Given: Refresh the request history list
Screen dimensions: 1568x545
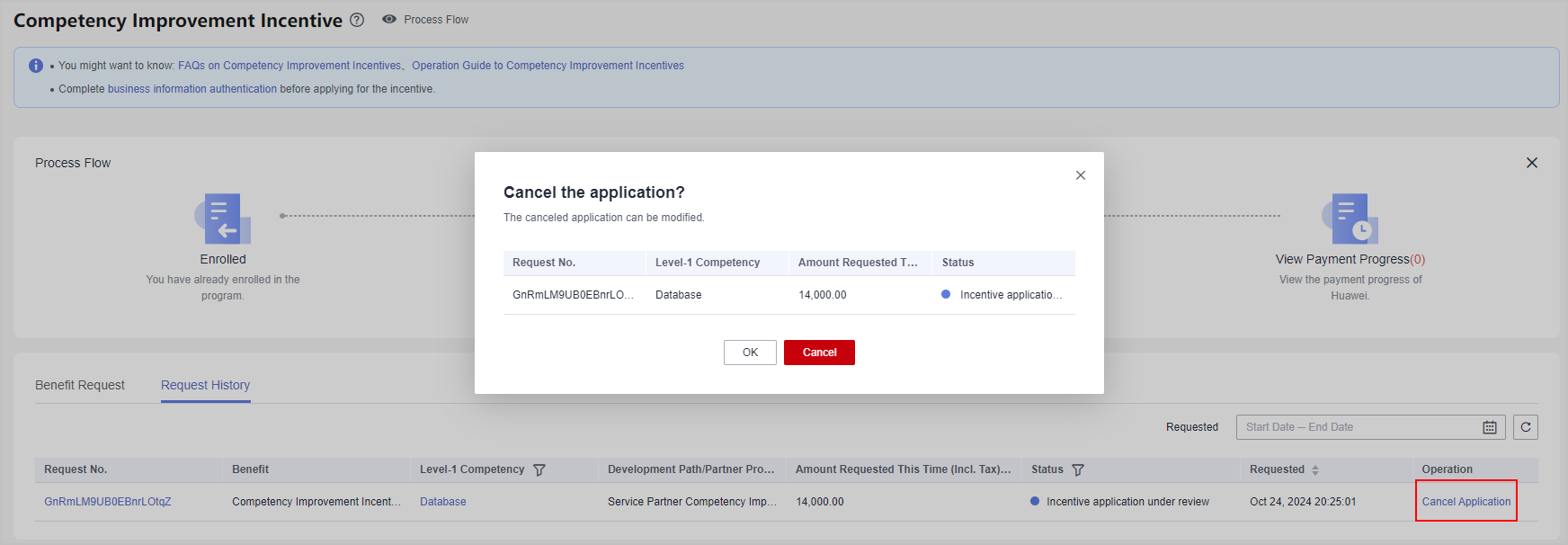Looking at the screenshot, I should pos(1525,427).
